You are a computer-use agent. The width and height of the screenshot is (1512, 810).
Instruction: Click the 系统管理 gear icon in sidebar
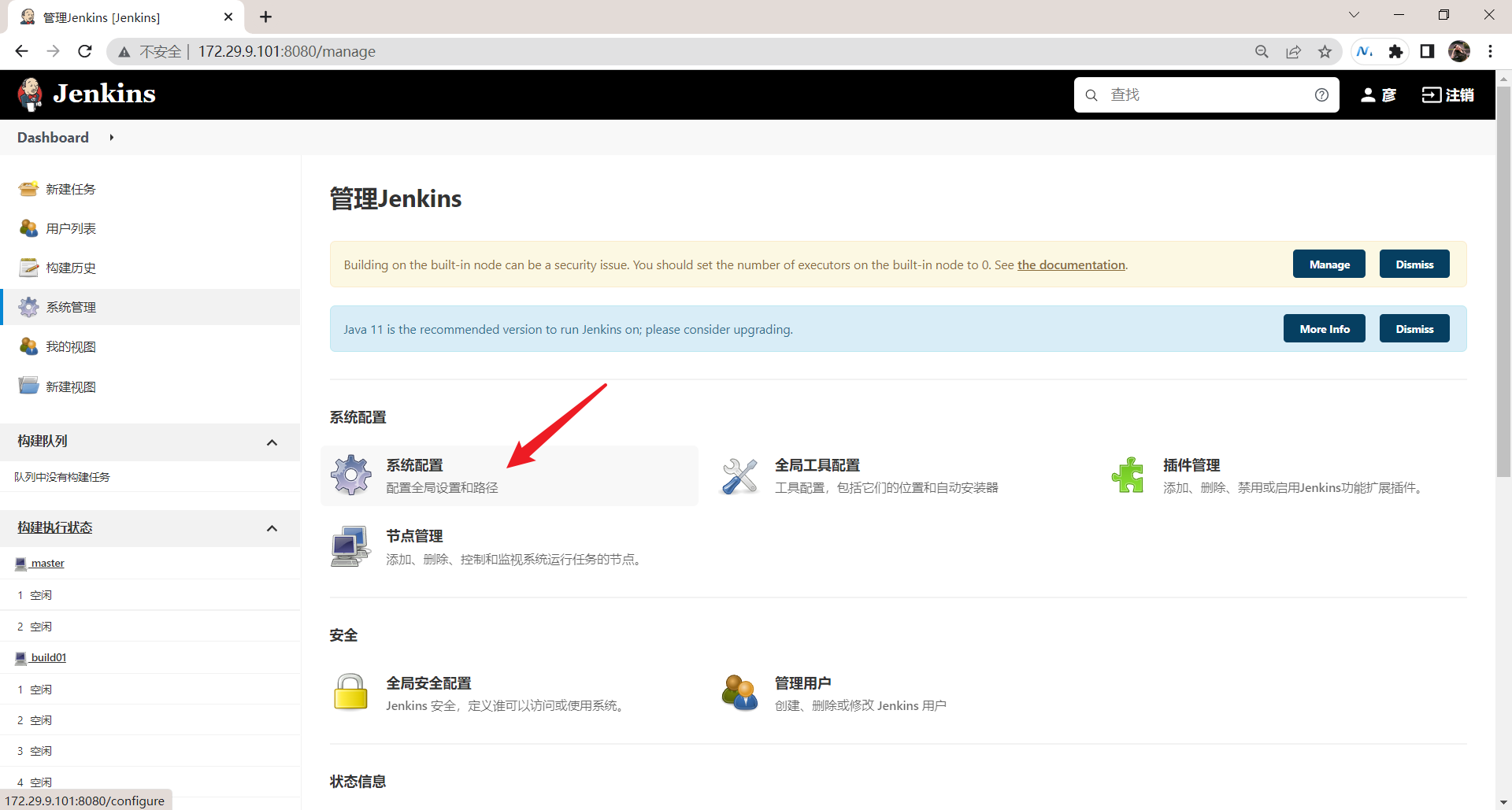click(x=28, y=307)
